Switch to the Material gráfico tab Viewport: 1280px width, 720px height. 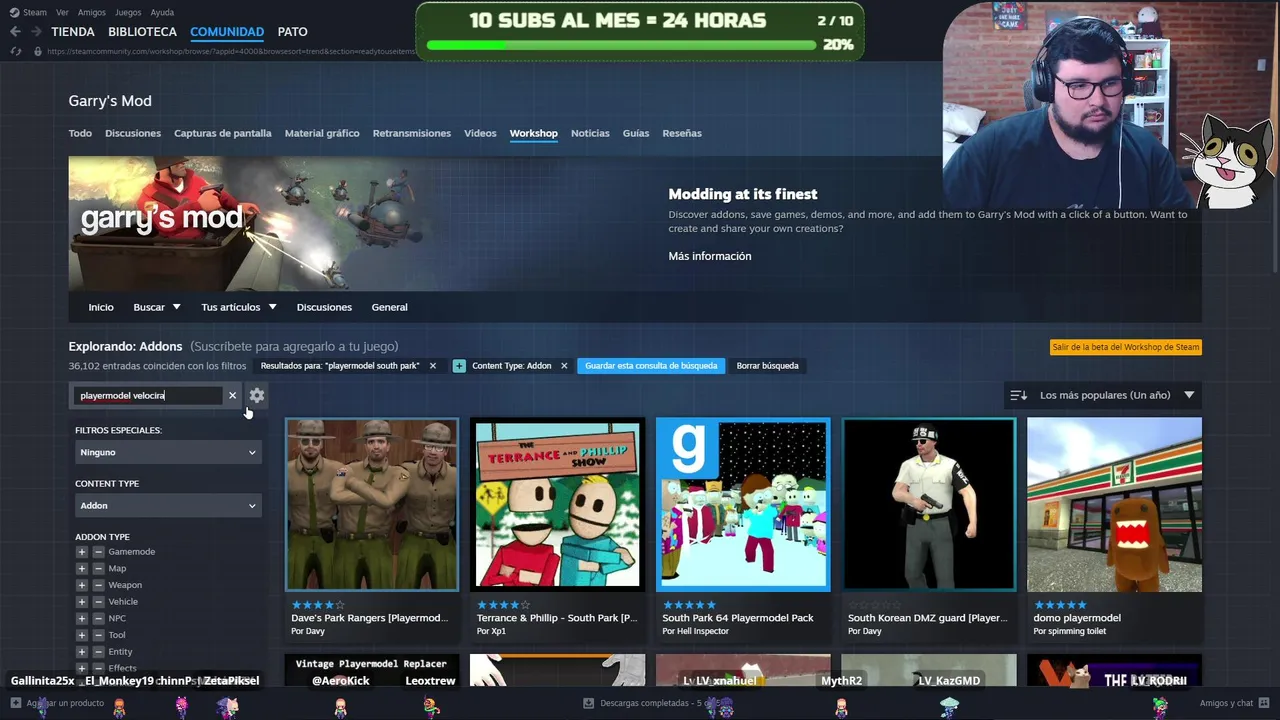(322, 133)
